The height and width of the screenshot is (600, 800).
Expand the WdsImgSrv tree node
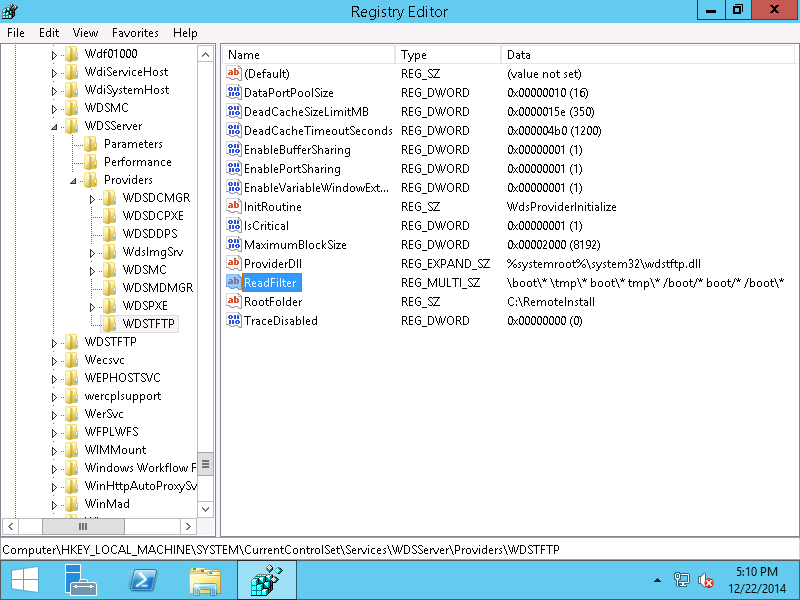pyautogui.click(x=92, y=253)
